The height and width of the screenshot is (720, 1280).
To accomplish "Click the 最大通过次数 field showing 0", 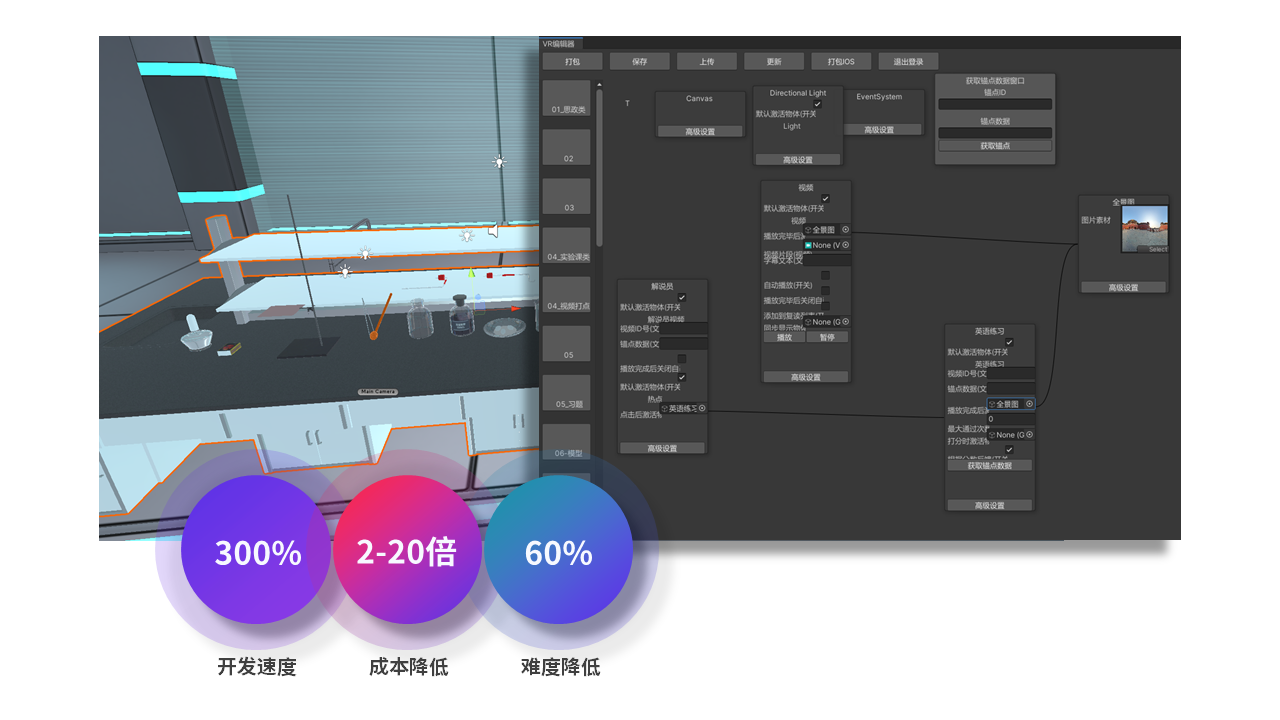I will [1011, 419].
